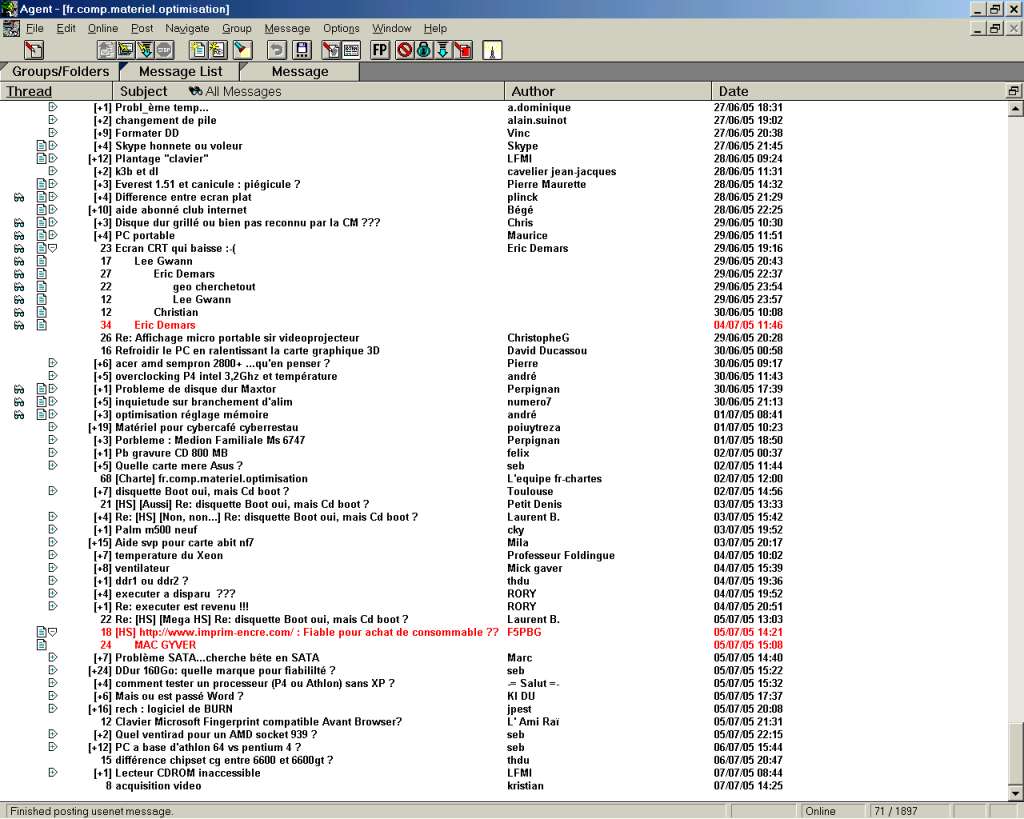Click the vertical scrollbar thumb
Viewport: 1024px width, 819px height.
click(x=1016, y=754)
